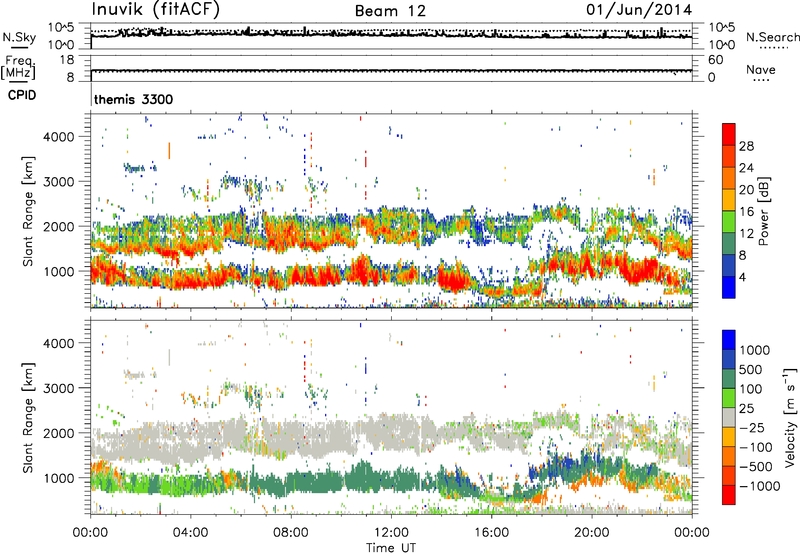Click the '3000' tick on Velocity panel
Screen dimensions: 800x554
(58, 388)
